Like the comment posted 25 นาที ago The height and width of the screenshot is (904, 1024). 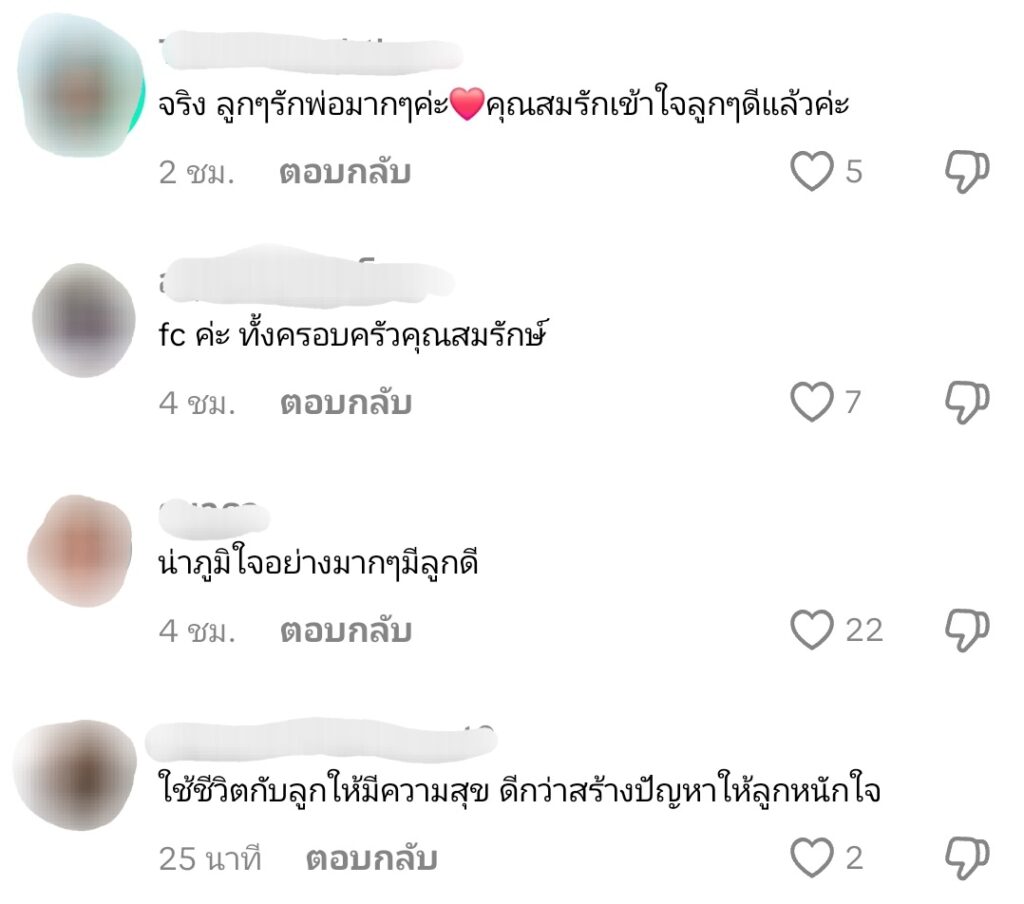click(x=812, y=858)
